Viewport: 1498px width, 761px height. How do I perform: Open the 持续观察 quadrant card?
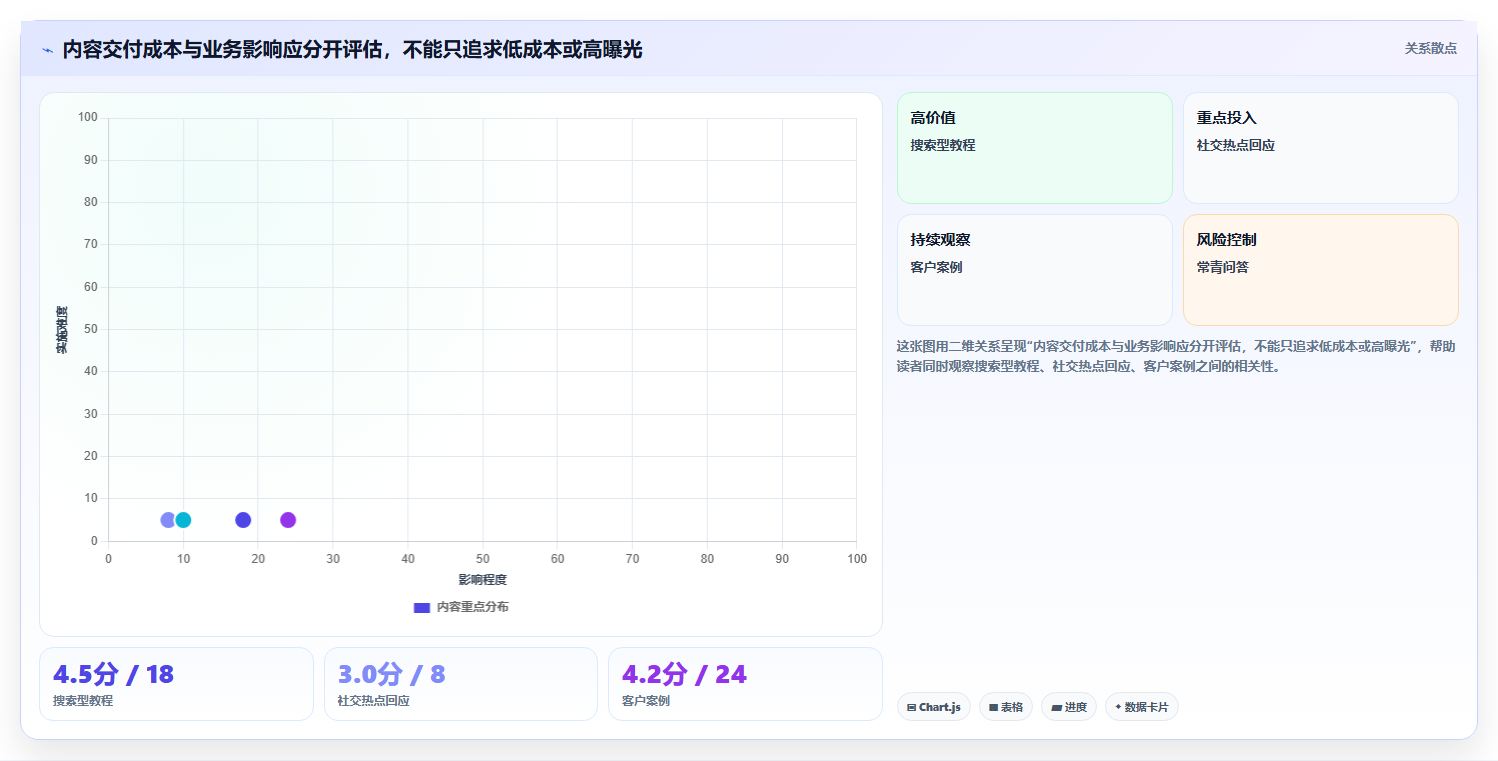[x=1035, y=270]
